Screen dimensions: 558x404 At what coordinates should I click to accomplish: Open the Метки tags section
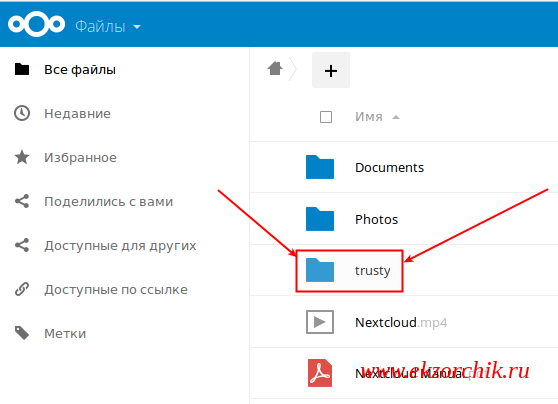(x=65, y=334)
